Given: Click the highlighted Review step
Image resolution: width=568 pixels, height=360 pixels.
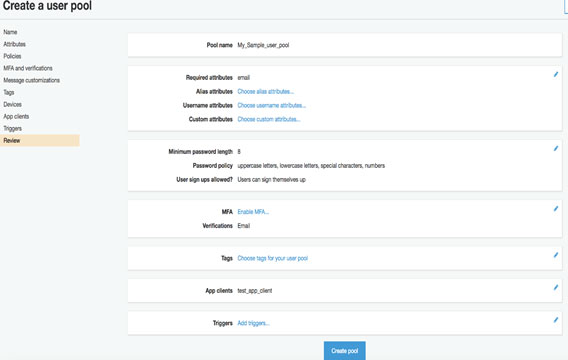Looking at the screenshot, I should (x=40, y=141).
